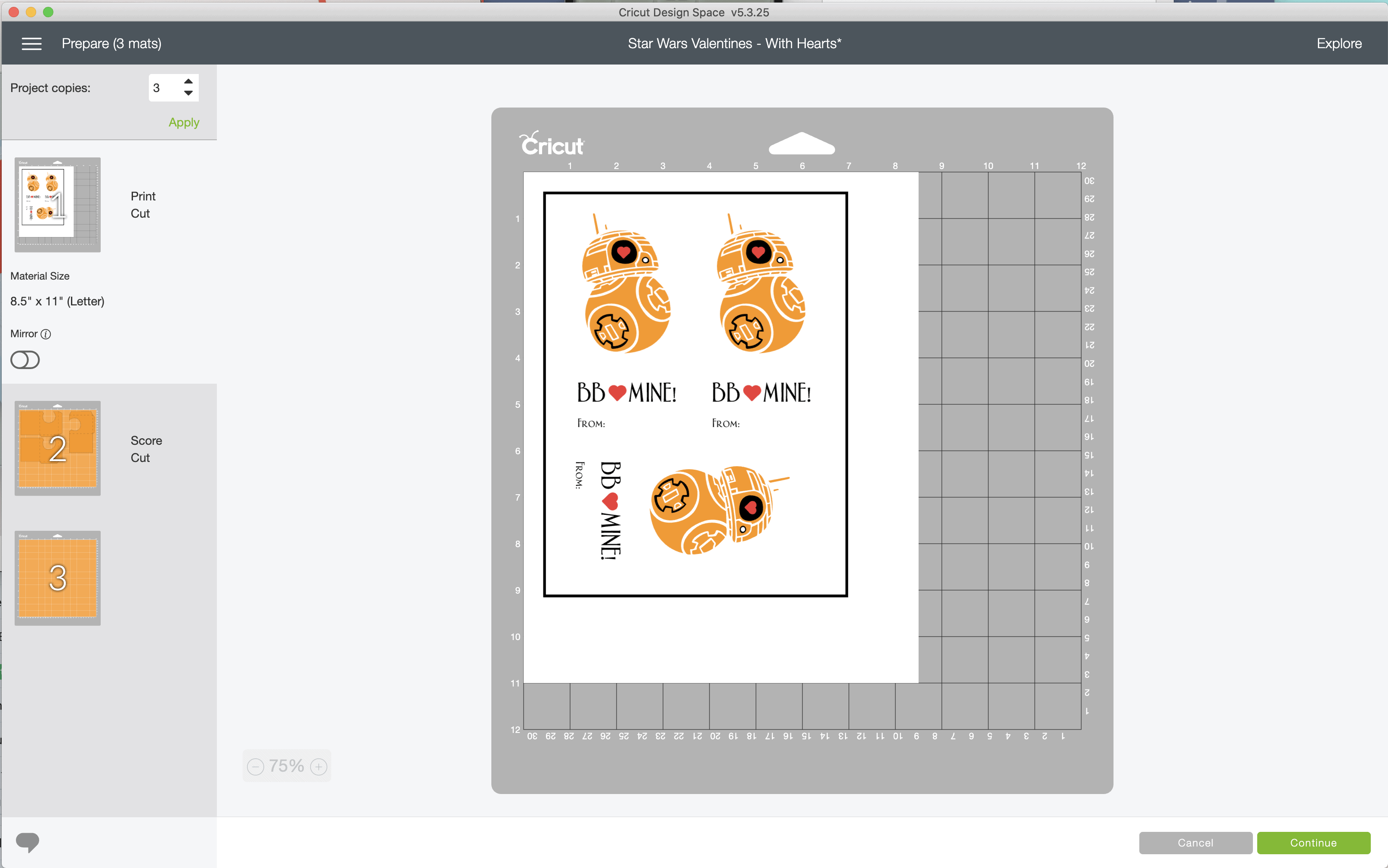The width and height of the screenshot is (1388, 868).
Task: Increase project copies with up arrow
Action: point(188,82)
